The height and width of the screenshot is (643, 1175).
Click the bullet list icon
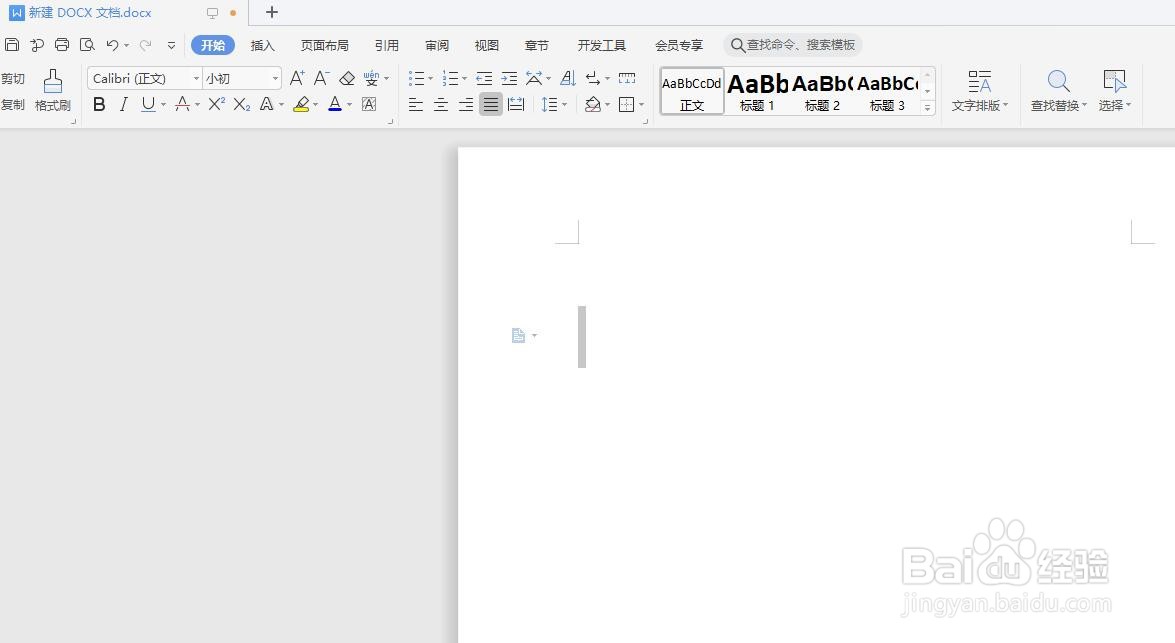pyautogui.click(x=417, y=78)
